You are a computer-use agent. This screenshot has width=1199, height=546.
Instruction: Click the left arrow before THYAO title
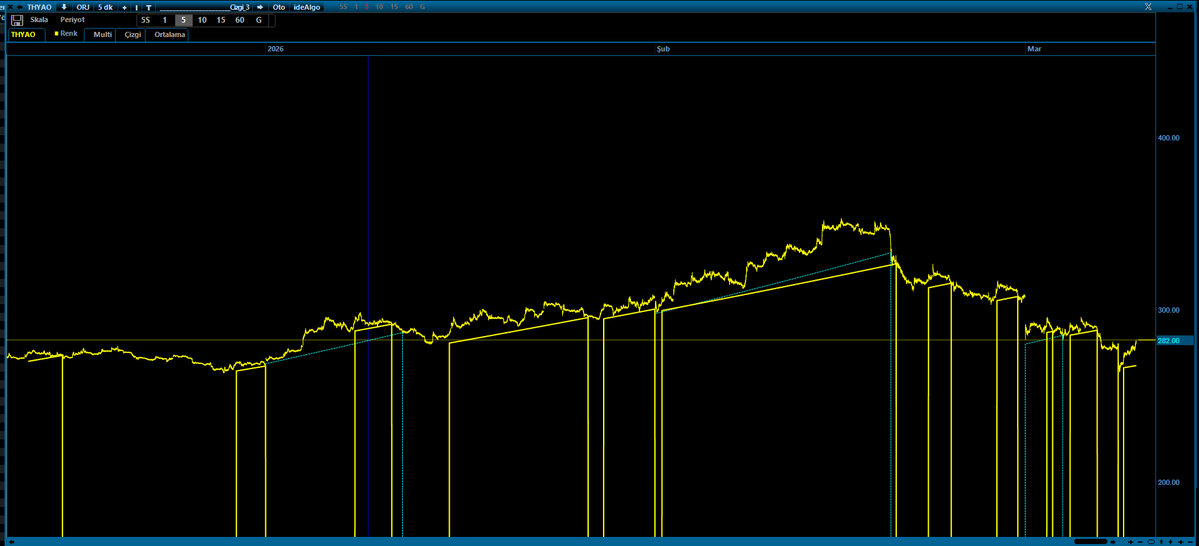20,7
